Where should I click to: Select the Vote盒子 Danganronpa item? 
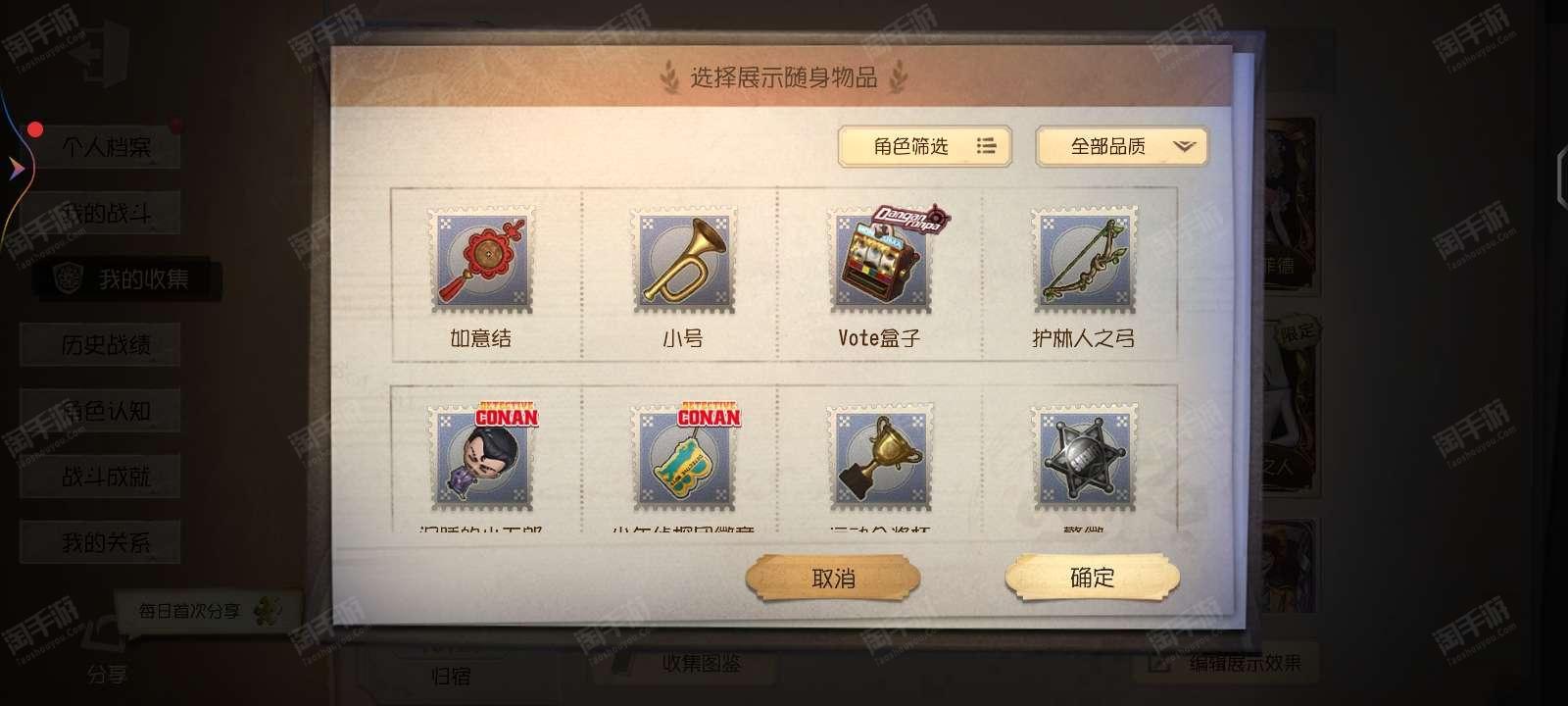[880, 261]
